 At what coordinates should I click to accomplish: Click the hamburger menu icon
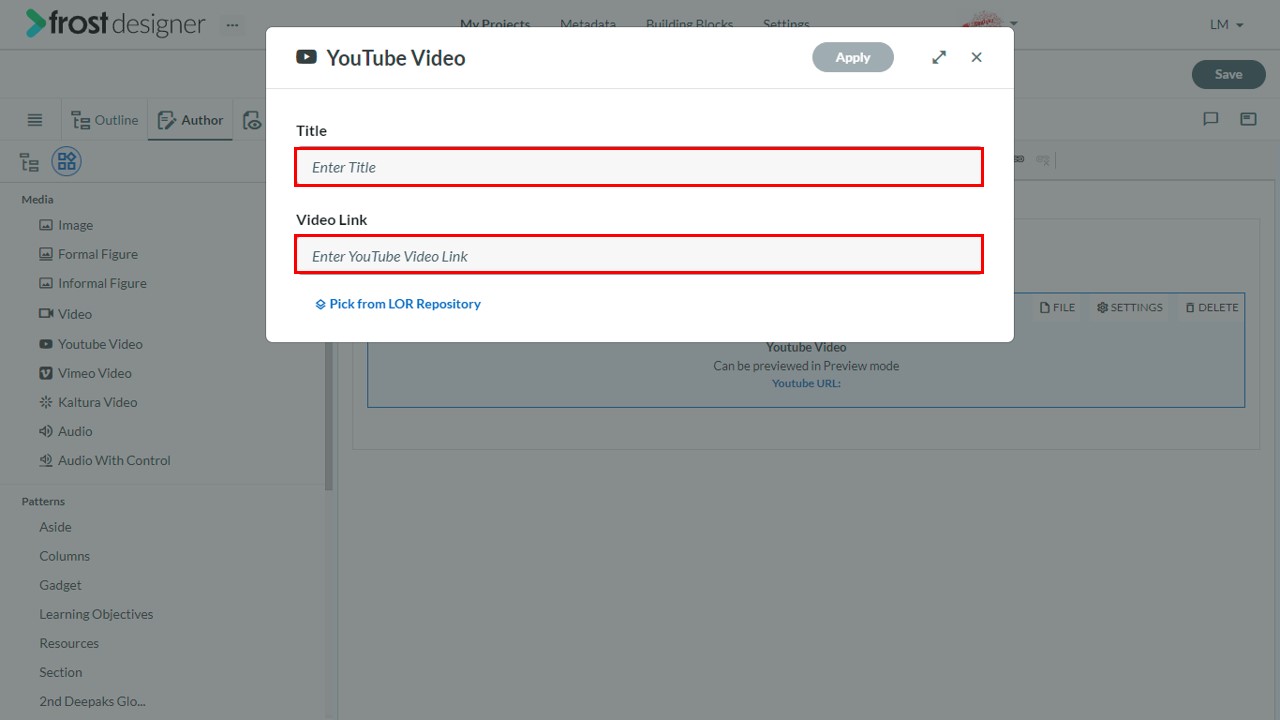[35, 120]
